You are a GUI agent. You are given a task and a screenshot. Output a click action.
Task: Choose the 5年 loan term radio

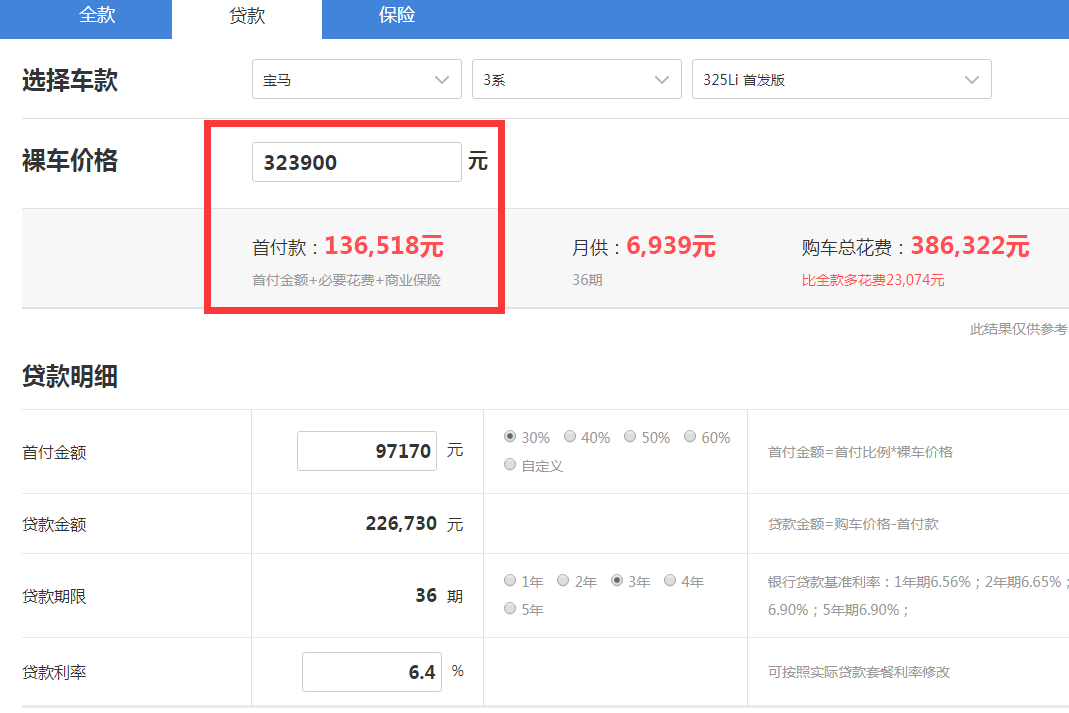[x=510, y=609]
